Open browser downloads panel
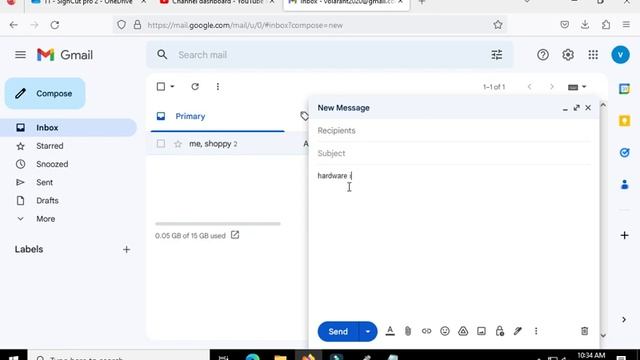 pos(585,25)
